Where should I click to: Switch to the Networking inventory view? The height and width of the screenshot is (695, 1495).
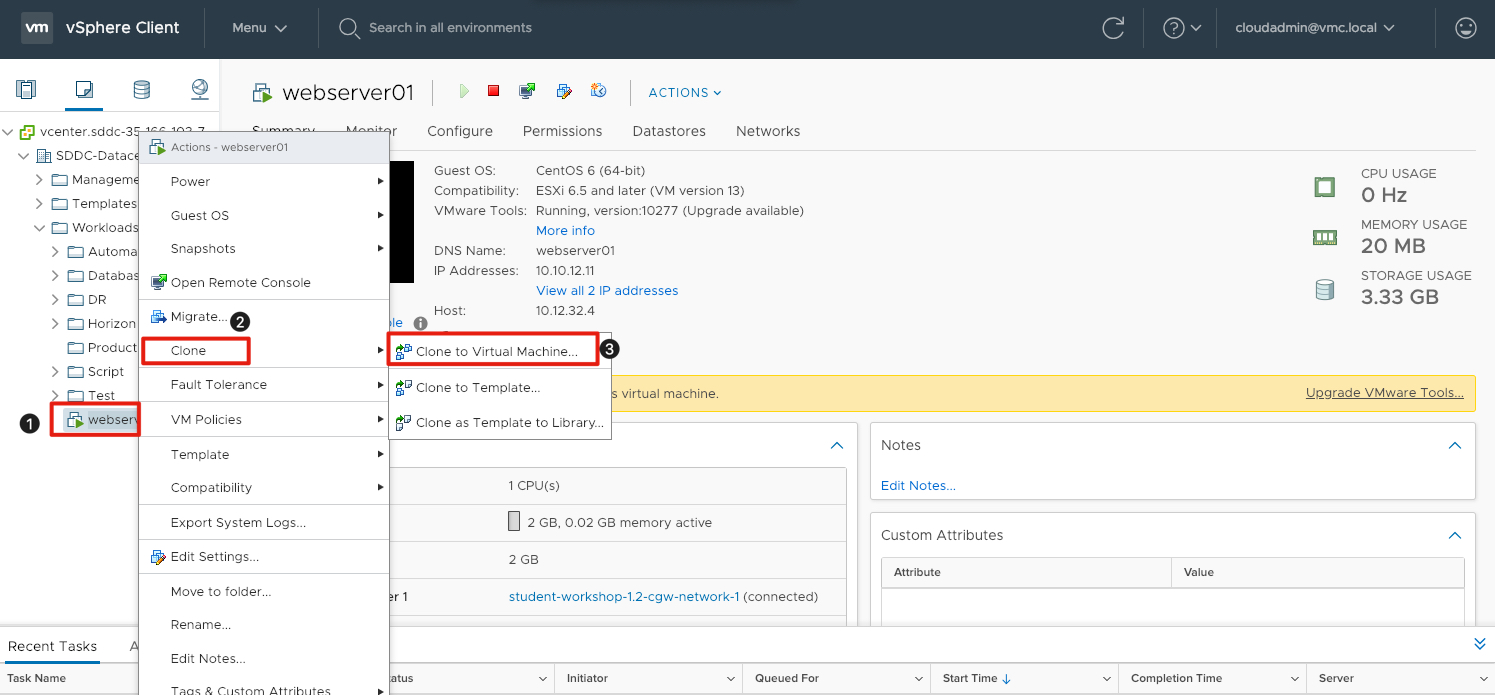click(200, 90)
